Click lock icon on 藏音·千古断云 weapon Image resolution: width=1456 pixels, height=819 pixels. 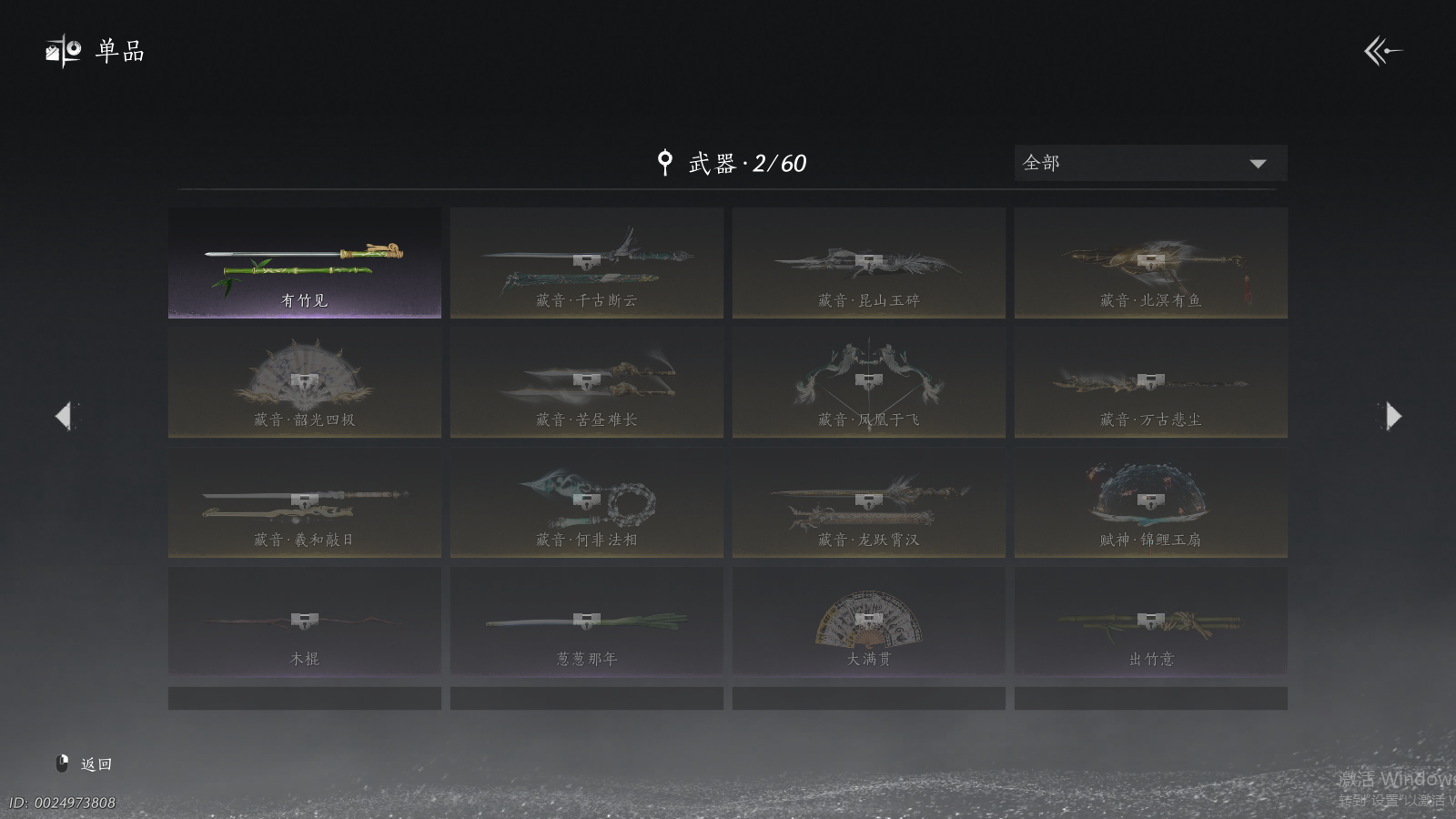[587, 261]
